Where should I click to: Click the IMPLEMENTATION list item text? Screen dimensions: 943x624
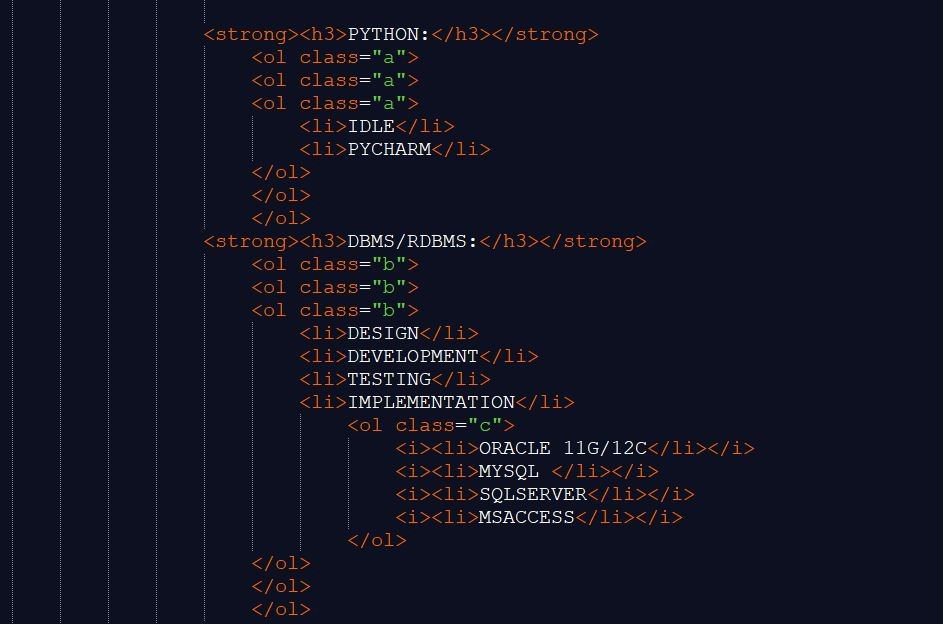click(x=431, y=403)
